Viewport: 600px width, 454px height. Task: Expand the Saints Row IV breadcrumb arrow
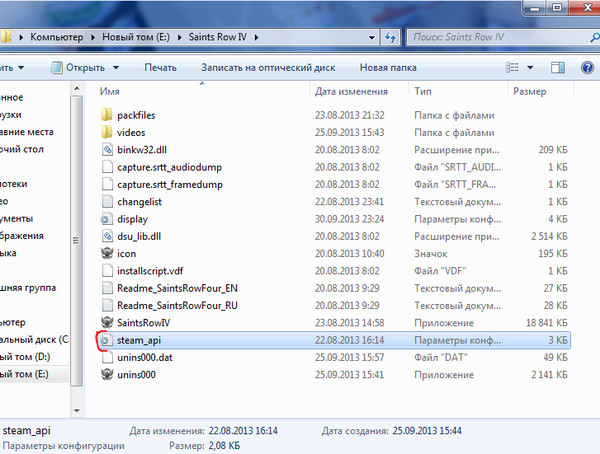coord(256,37)
